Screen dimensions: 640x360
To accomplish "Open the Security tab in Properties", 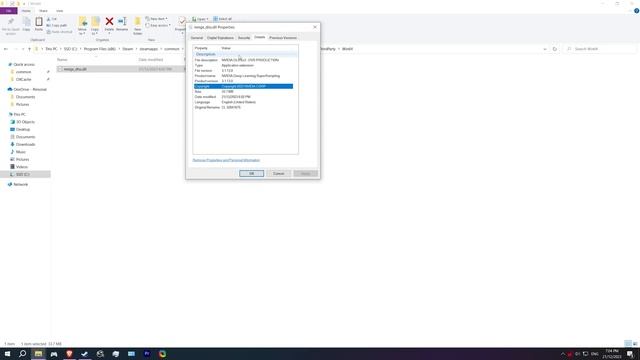I will point(244,38).
